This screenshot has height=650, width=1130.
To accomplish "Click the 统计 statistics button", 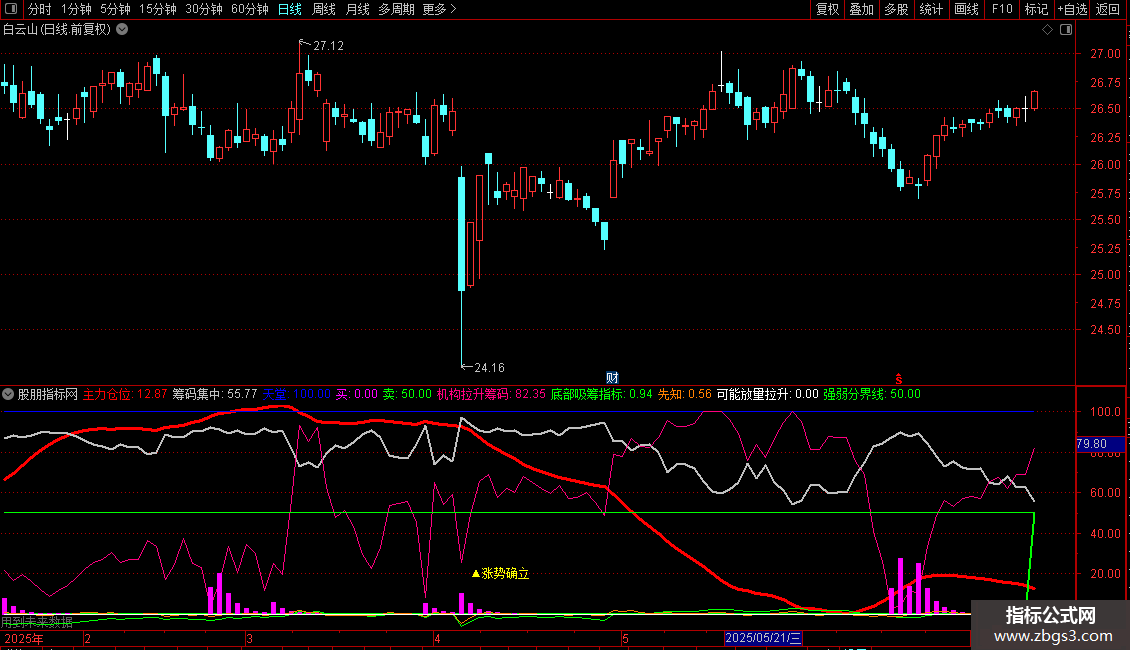I will click(x=931, y=9).
